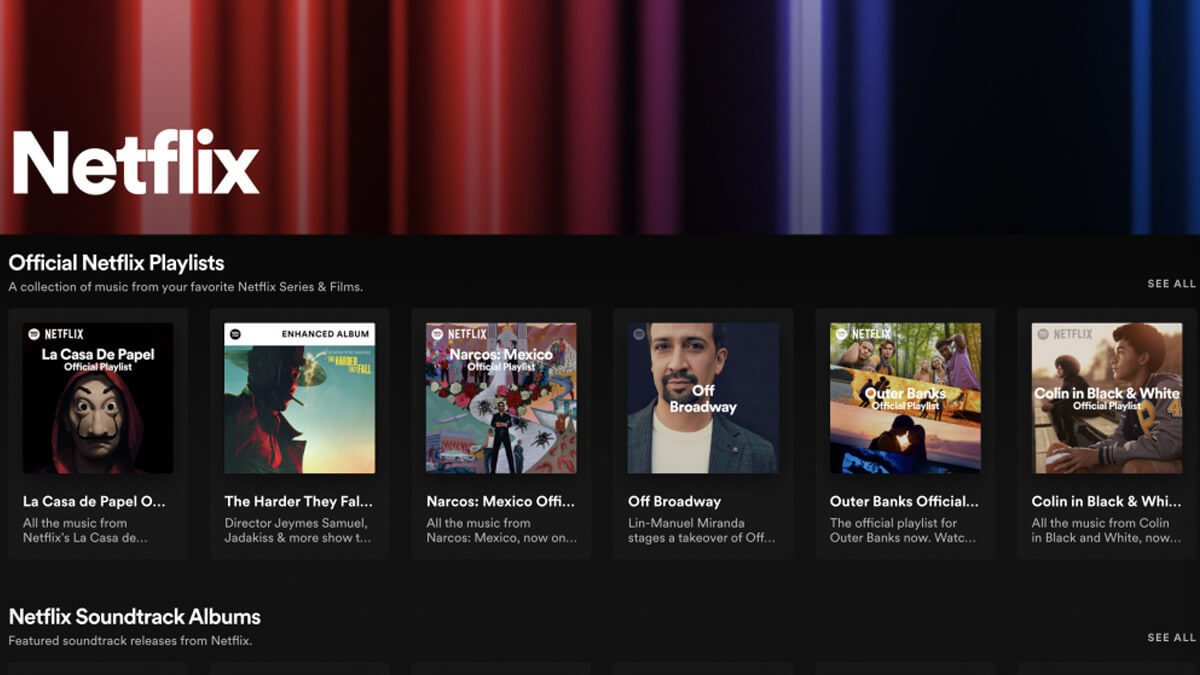Click Spotify logo on La Casa De Papel cover
This screenshot has width=1200, height=675.
[x=33, y=334]
